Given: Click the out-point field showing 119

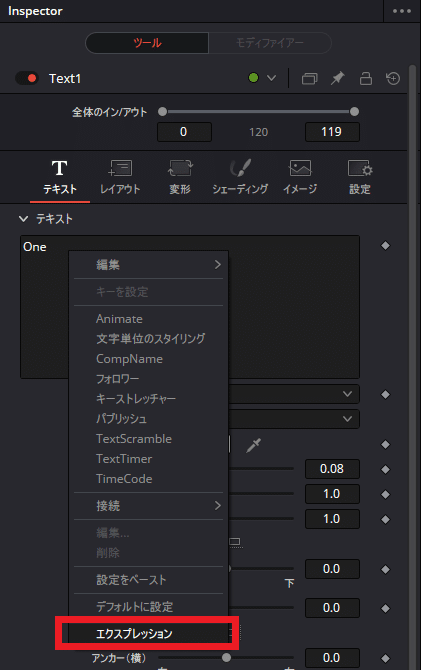Looking at the screenshot, I should click(x=332, y=132).
